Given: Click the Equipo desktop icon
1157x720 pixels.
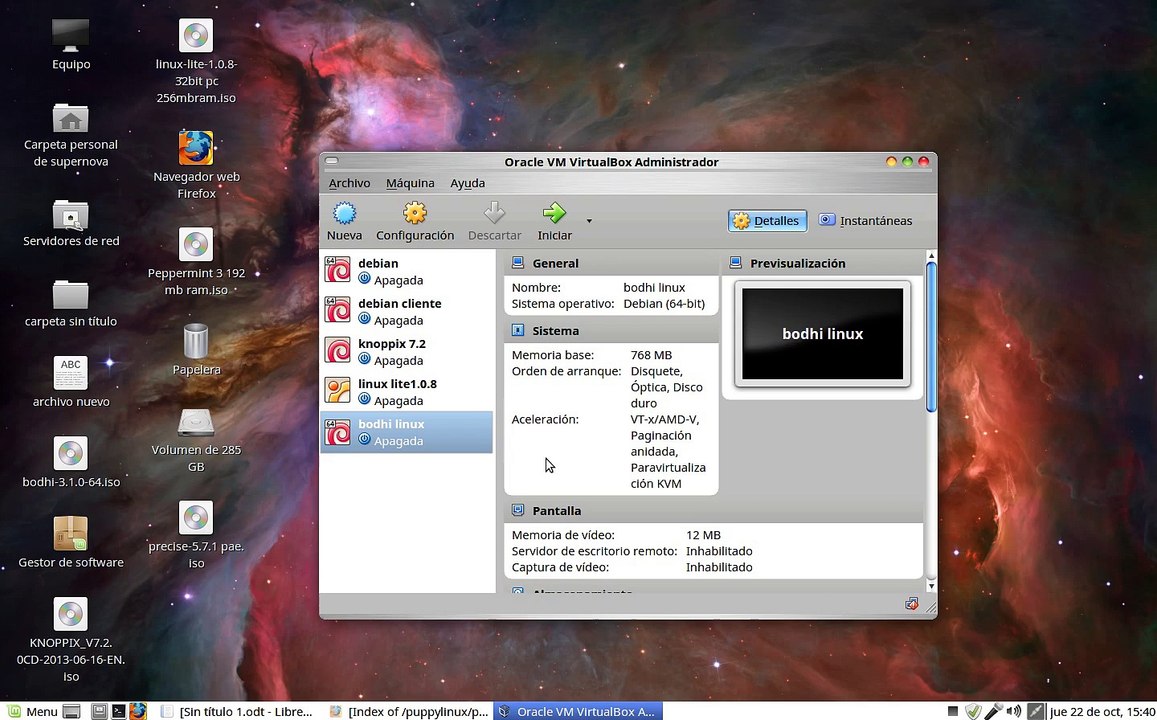Looking at the screenshot, I should click(71, 35).
